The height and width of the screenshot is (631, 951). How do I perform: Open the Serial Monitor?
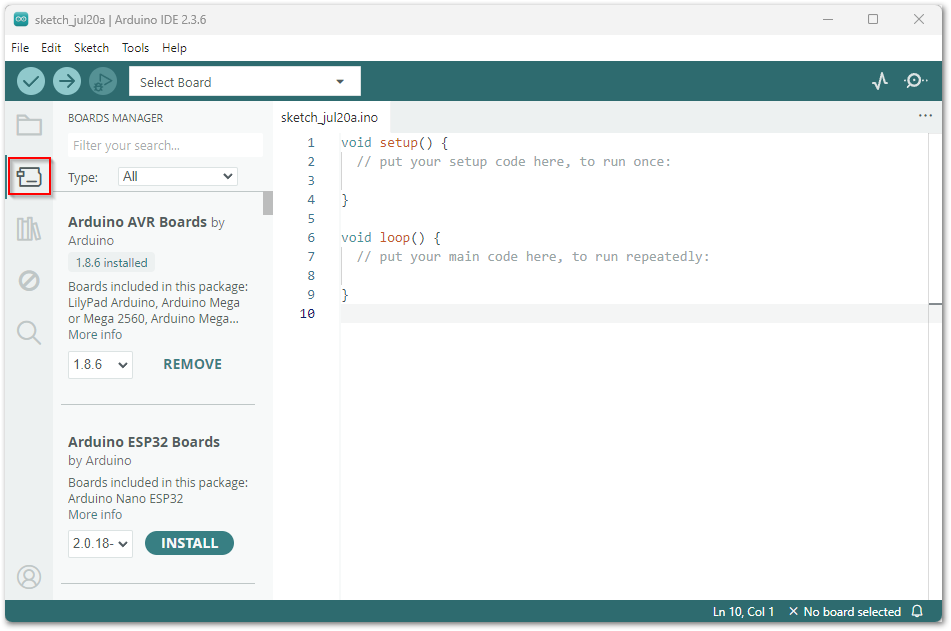[915, 81]
